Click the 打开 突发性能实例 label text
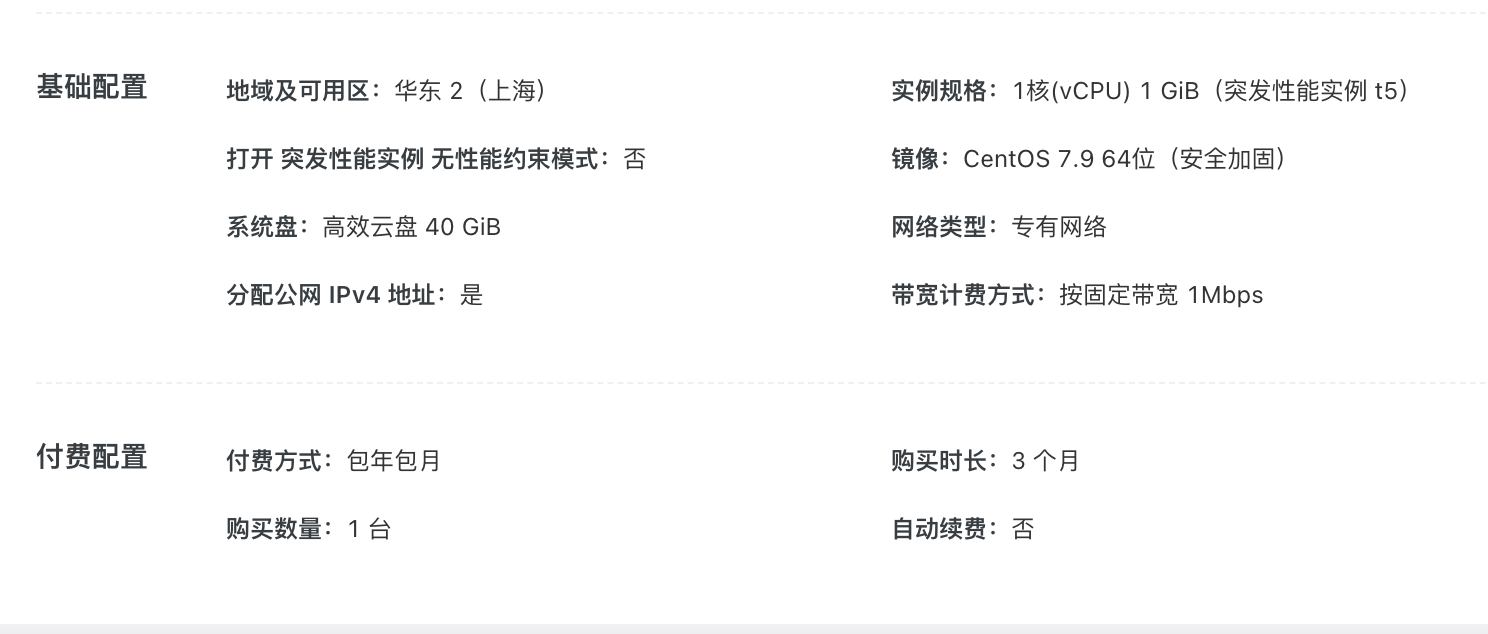Image resolution: width=1488 pixels, height=634 pixels. (325, 159)
